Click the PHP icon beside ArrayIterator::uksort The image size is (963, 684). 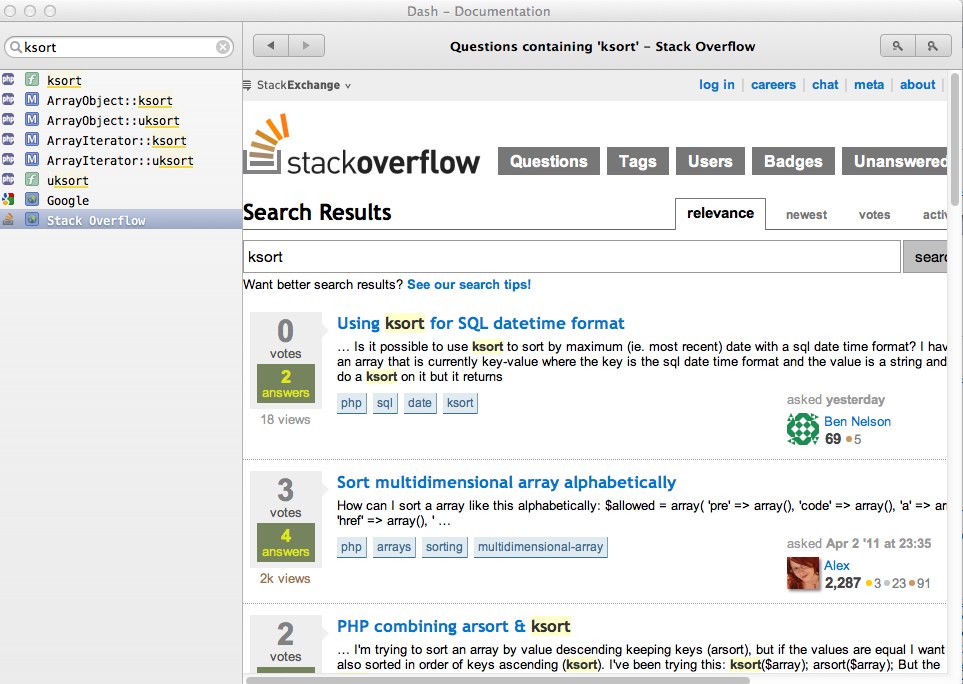coord(8,160)
